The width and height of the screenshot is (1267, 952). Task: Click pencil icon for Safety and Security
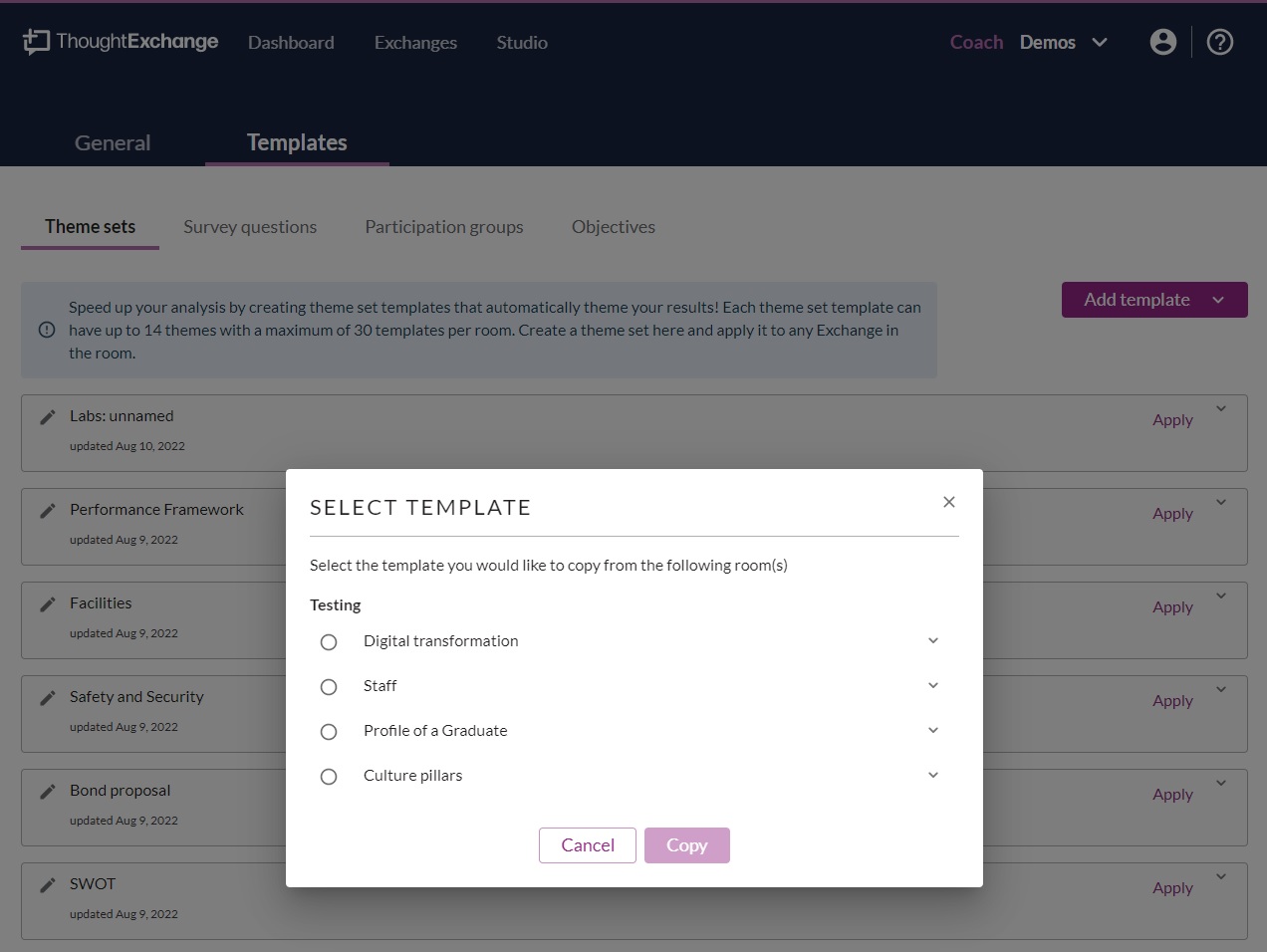47,698
